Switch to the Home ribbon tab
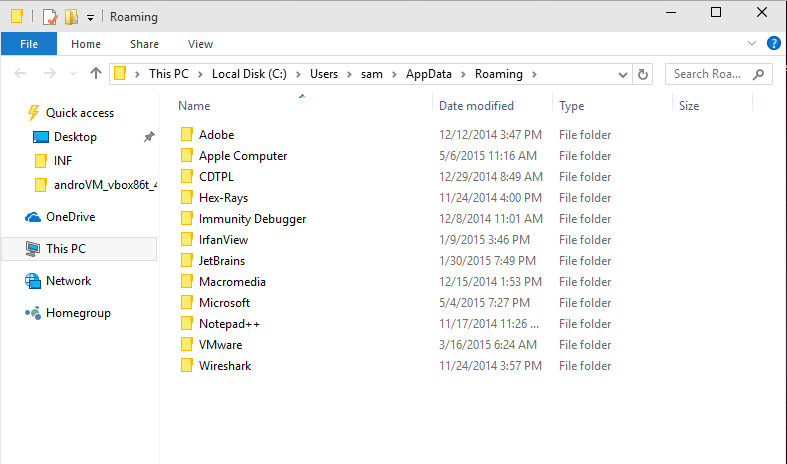This screenshot has width=787, height=464. [86, 44]
